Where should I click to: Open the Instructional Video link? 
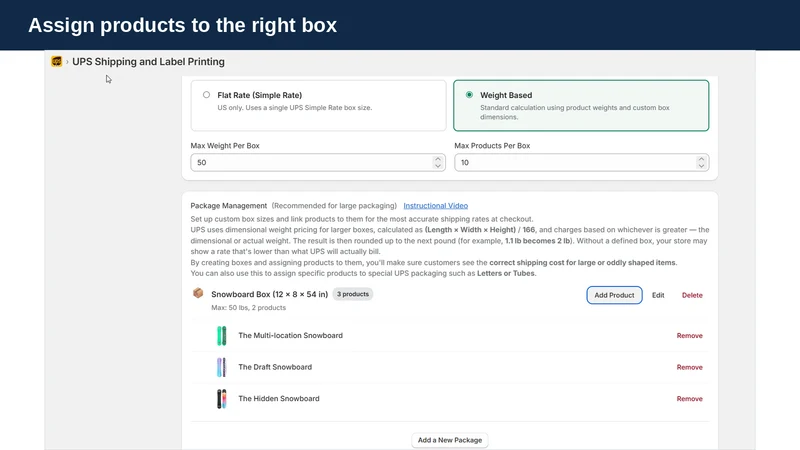[x=435, y=206]
